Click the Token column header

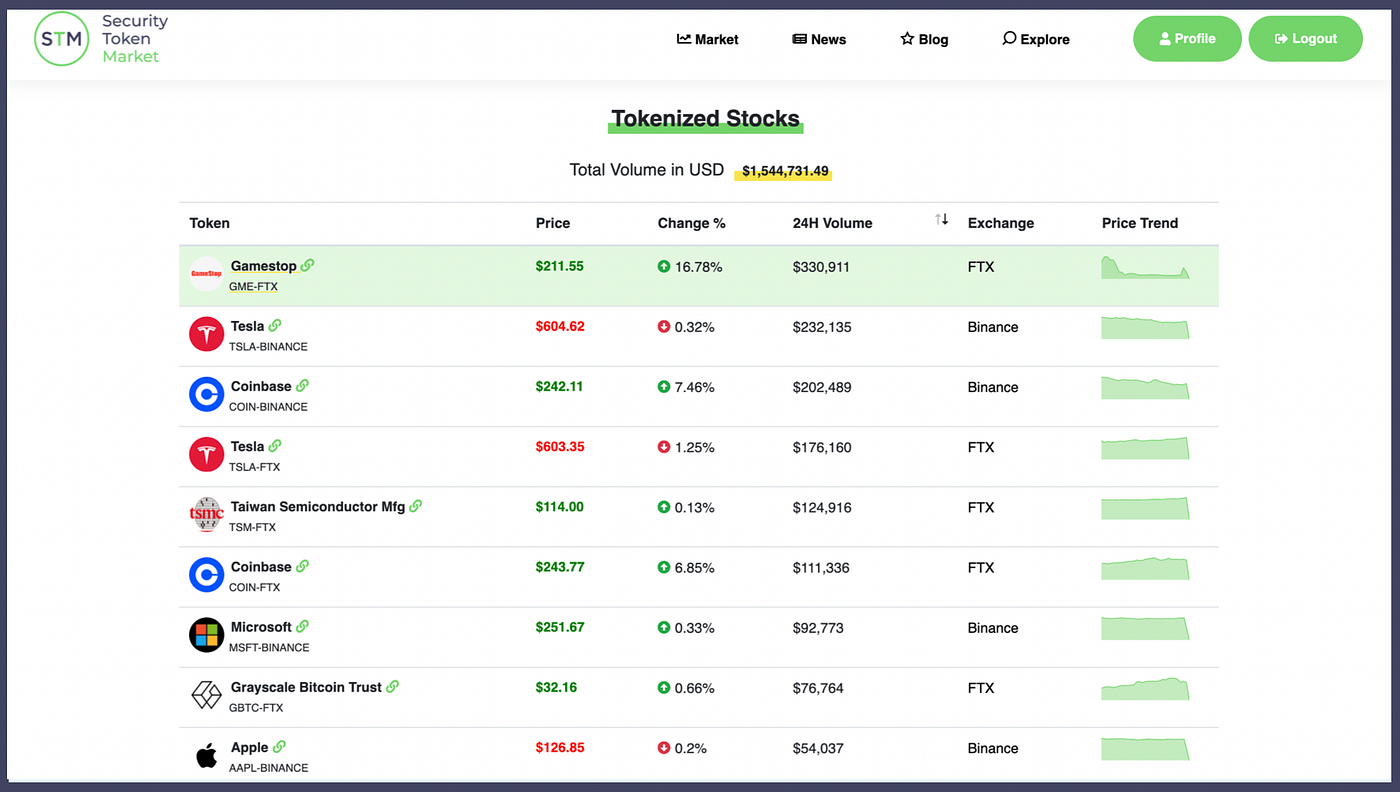coord(210,223)
